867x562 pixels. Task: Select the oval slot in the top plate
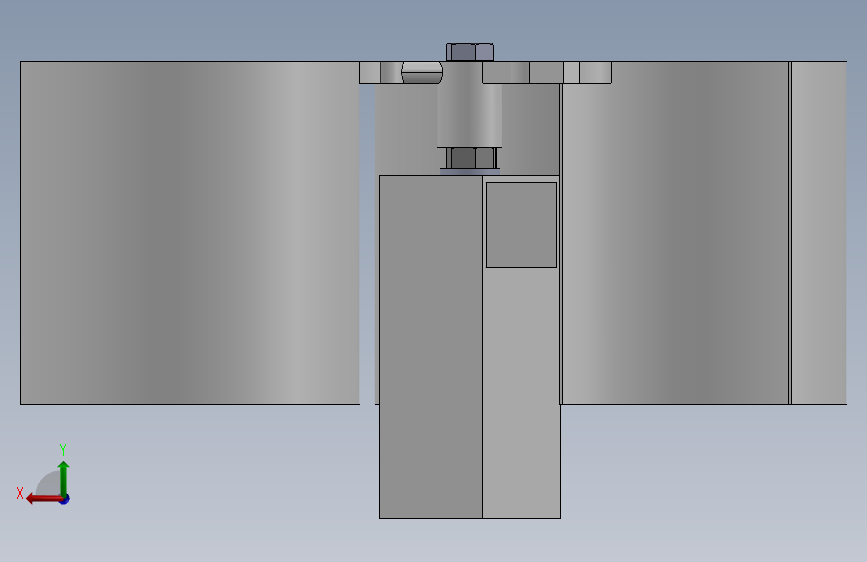pyautogui.click(x=422, y=72)
